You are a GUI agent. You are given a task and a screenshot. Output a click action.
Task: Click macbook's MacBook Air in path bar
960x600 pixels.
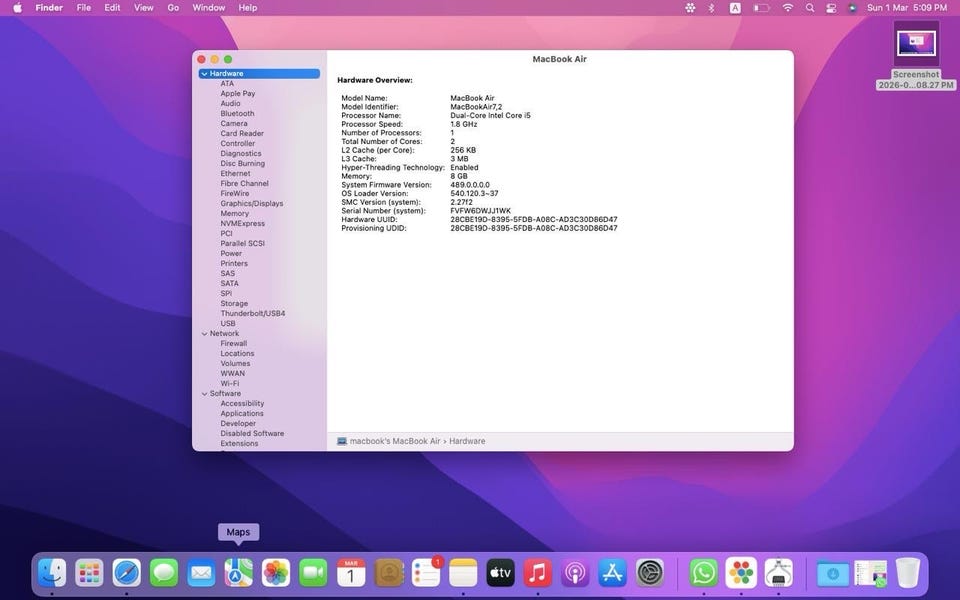click(394, 441)
